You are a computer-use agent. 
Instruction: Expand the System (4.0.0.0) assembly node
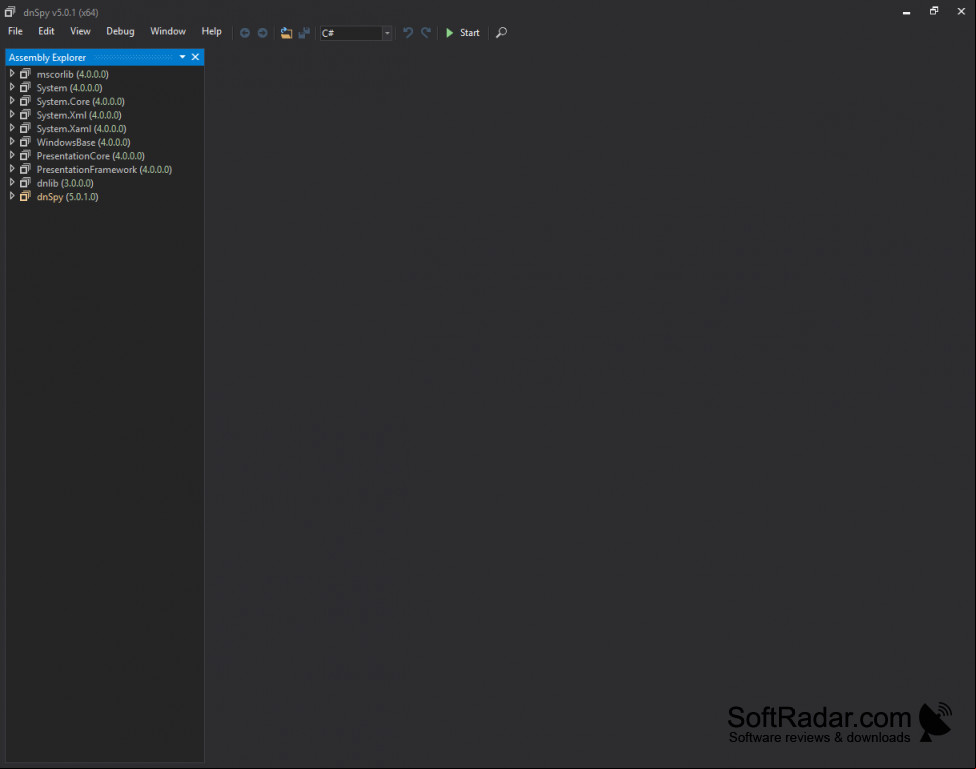tap(12, 87)
